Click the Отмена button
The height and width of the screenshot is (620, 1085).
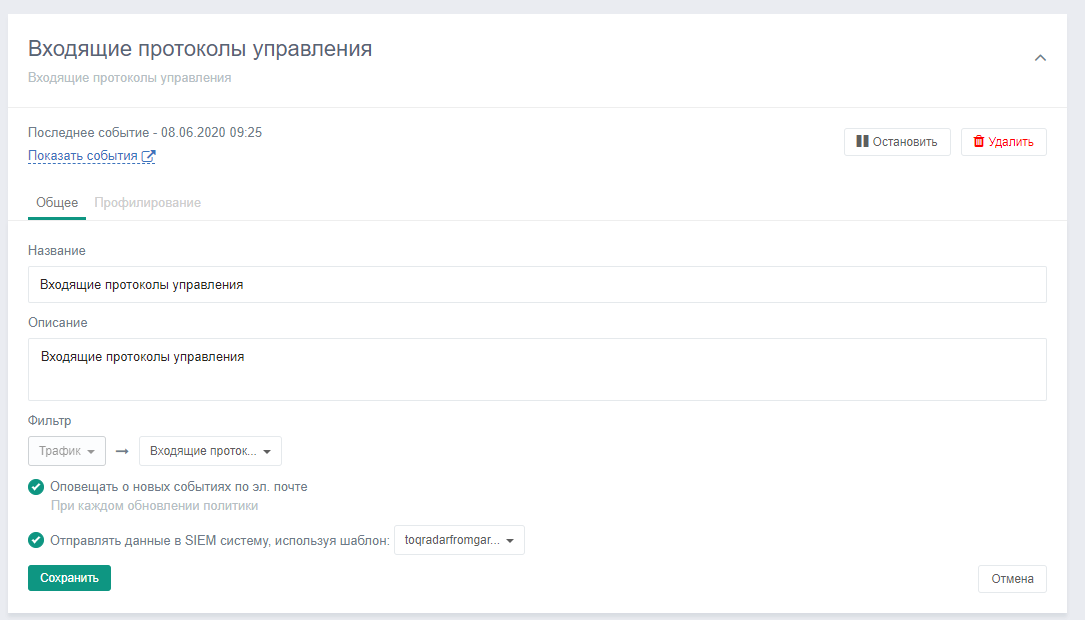point(1011,579)
